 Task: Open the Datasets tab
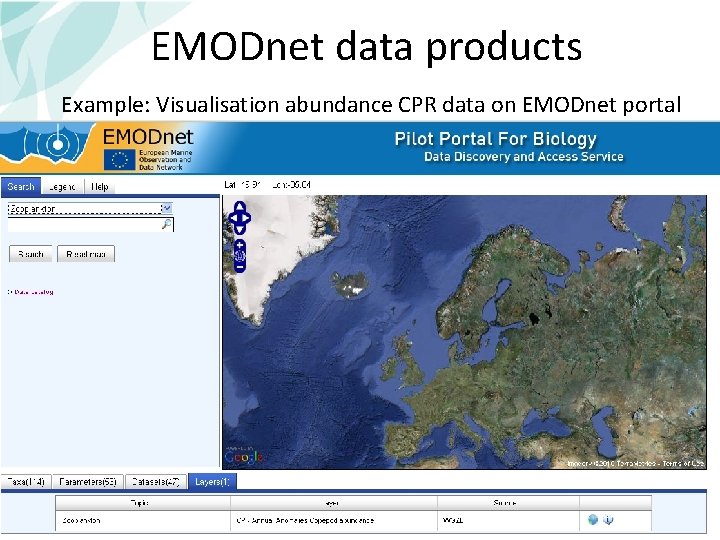(x=156, y=482)
